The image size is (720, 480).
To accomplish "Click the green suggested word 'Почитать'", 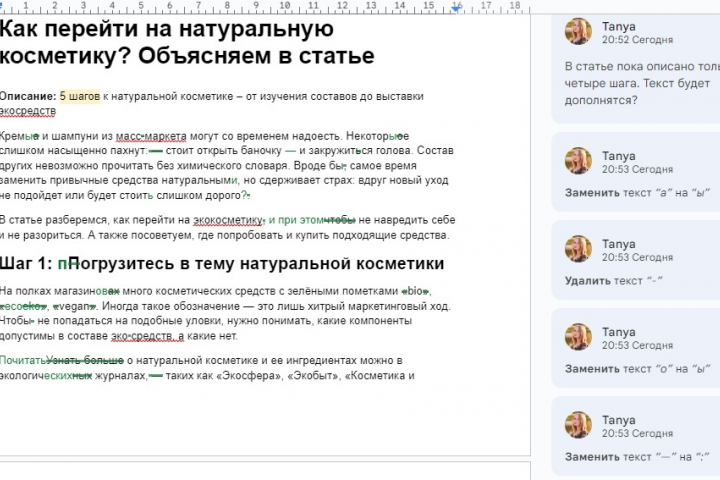I will [23, 361].
